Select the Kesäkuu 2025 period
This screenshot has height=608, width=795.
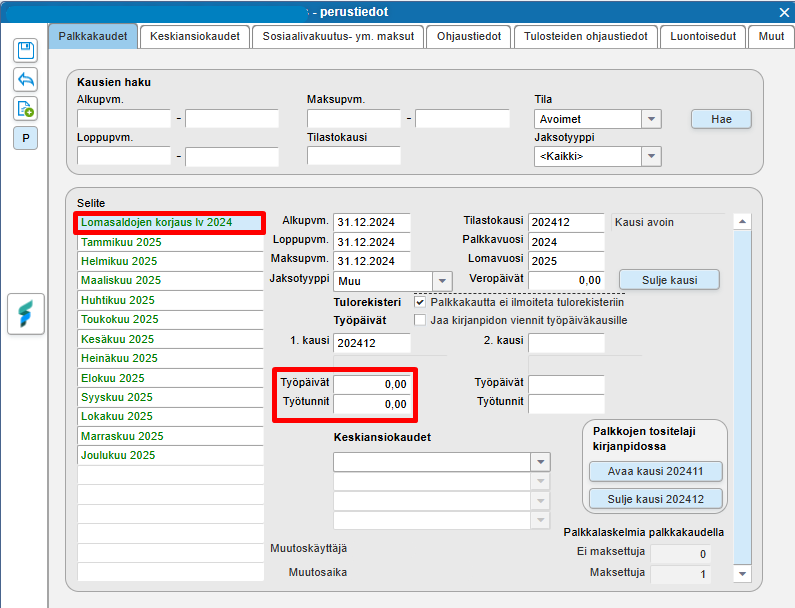(x=170, y=339)
